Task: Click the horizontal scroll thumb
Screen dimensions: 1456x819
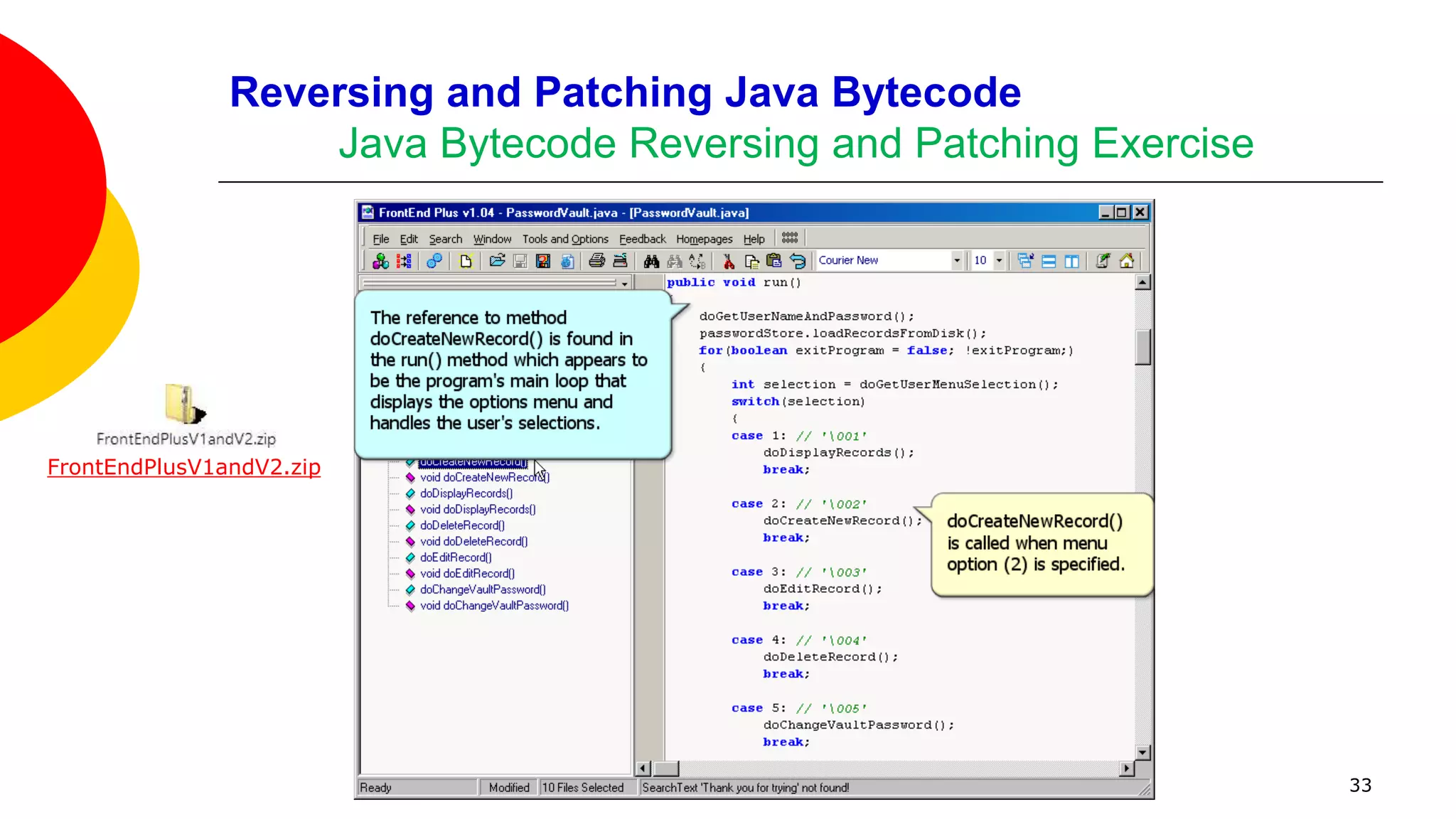Action: [666, 768]
